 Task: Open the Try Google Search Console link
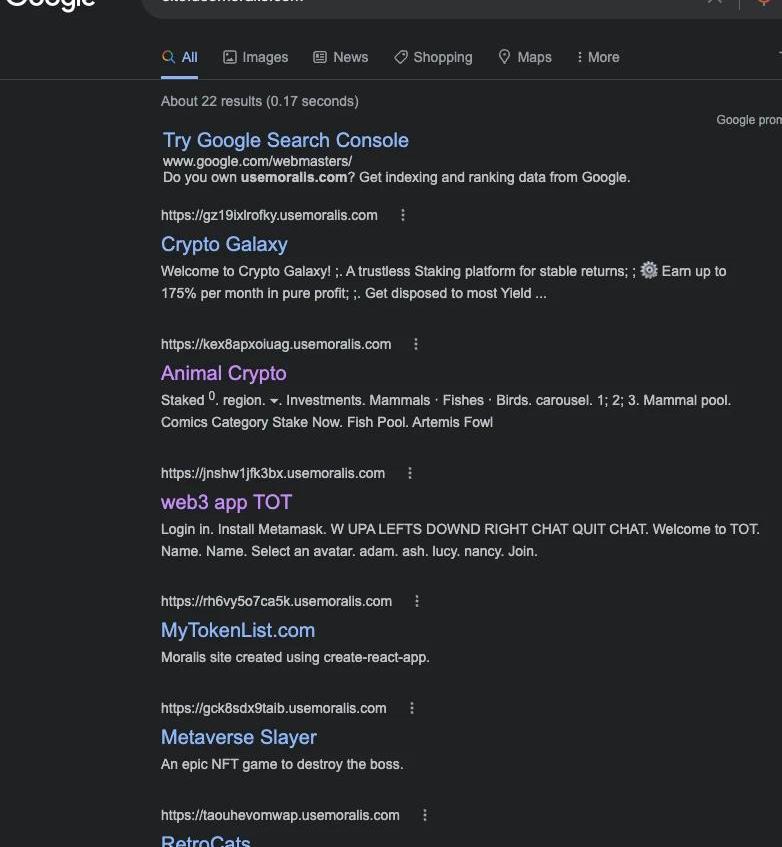[x=286, y=140]
